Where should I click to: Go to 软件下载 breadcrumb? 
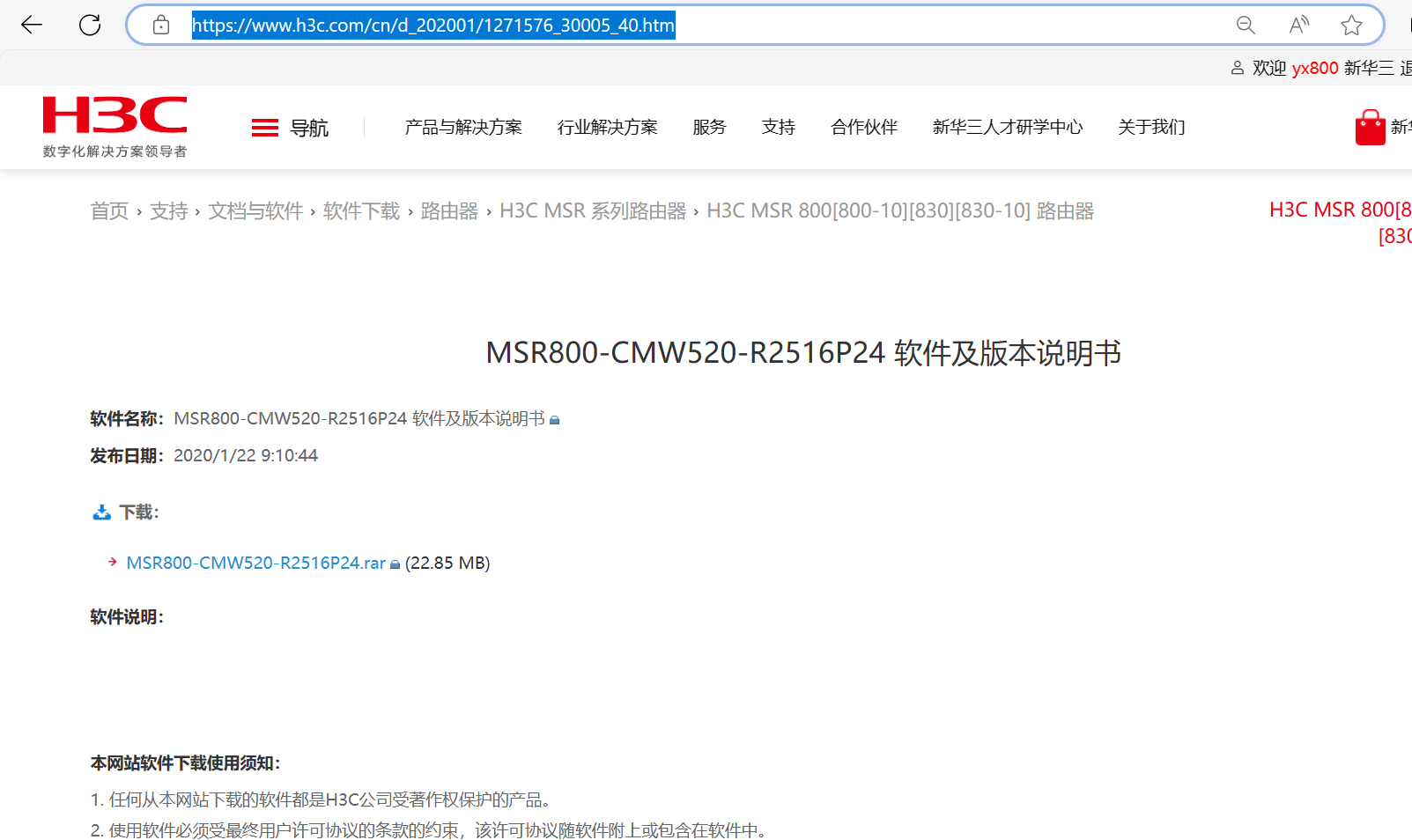point(361,211)
